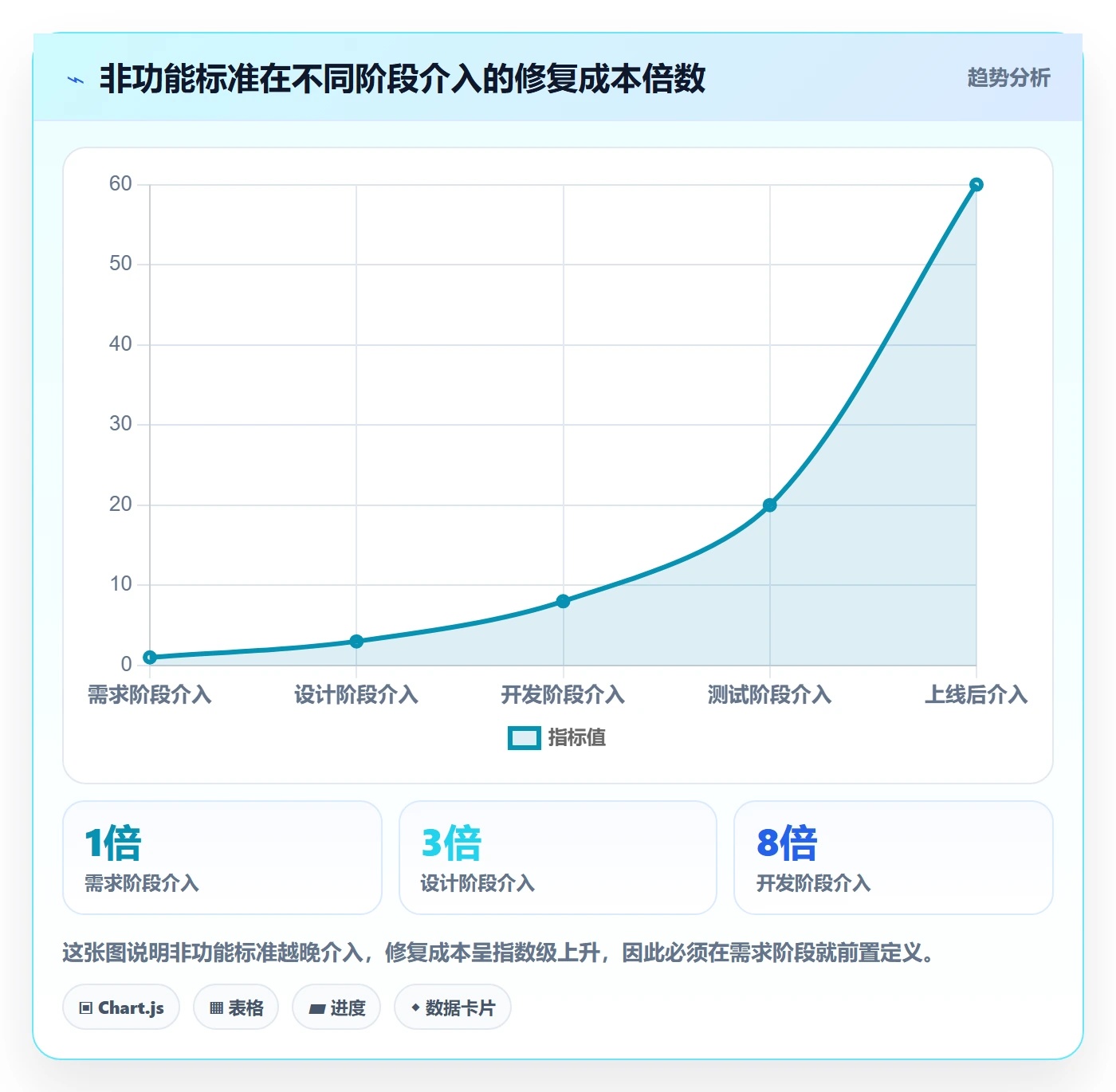This screenshot has width=1116, height=1092.
Task: Click the lightning bolt icon beside the title
Action: click(76, 80)
